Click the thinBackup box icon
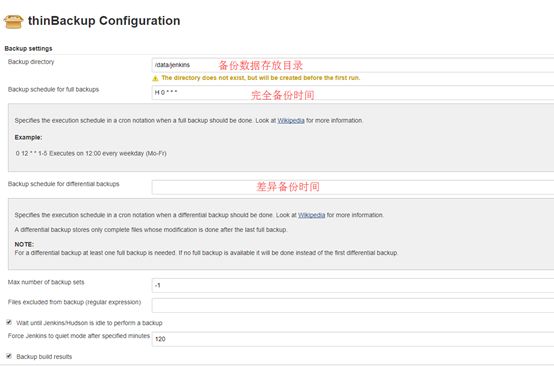Viewport: 554px width, 366px height. coord(13,21)
